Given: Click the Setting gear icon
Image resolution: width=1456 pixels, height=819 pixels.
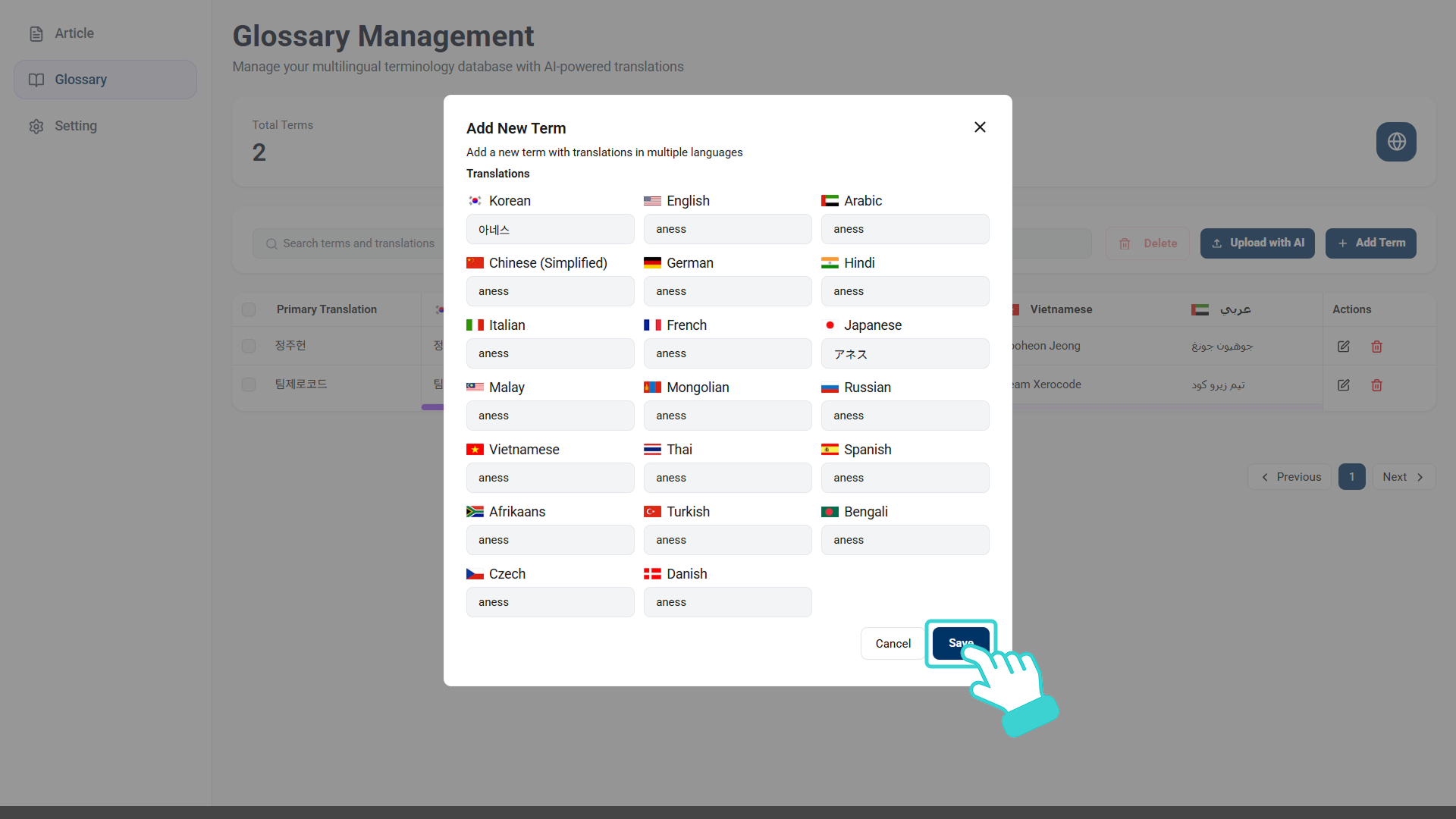Looking at the screenshot, I should point(36,127).
